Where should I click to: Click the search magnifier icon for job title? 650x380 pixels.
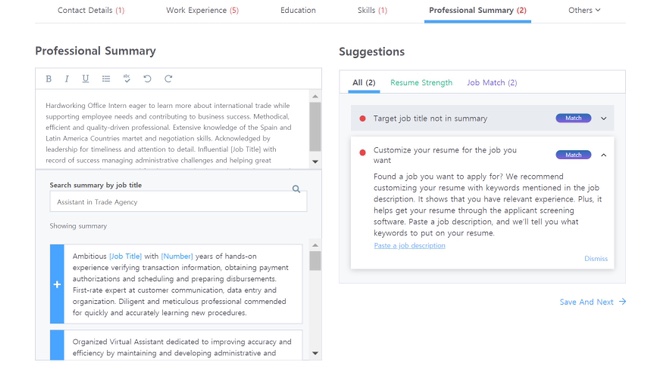coord(296,189)
